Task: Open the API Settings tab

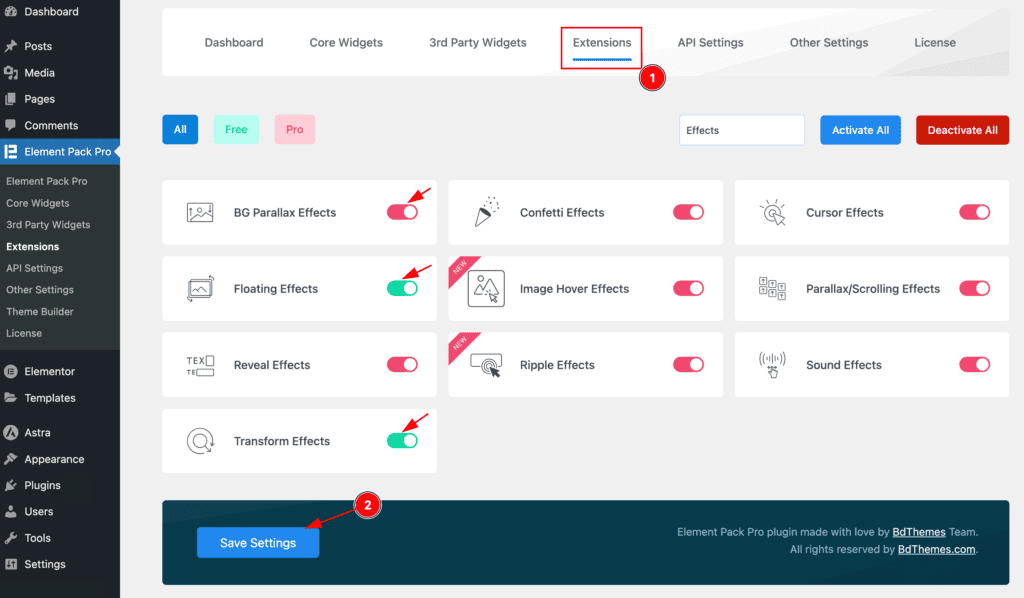Action: click(711, 42)
